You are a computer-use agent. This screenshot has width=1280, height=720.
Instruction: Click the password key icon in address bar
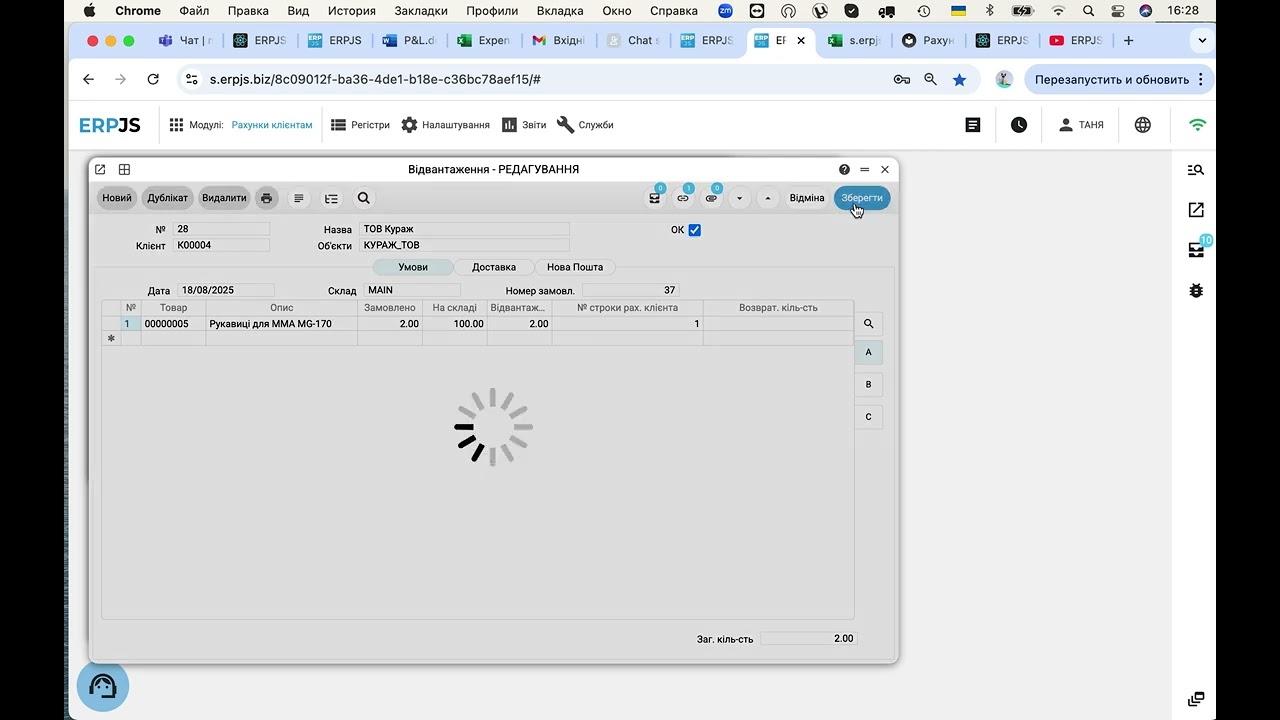click(x=901, y=79)
